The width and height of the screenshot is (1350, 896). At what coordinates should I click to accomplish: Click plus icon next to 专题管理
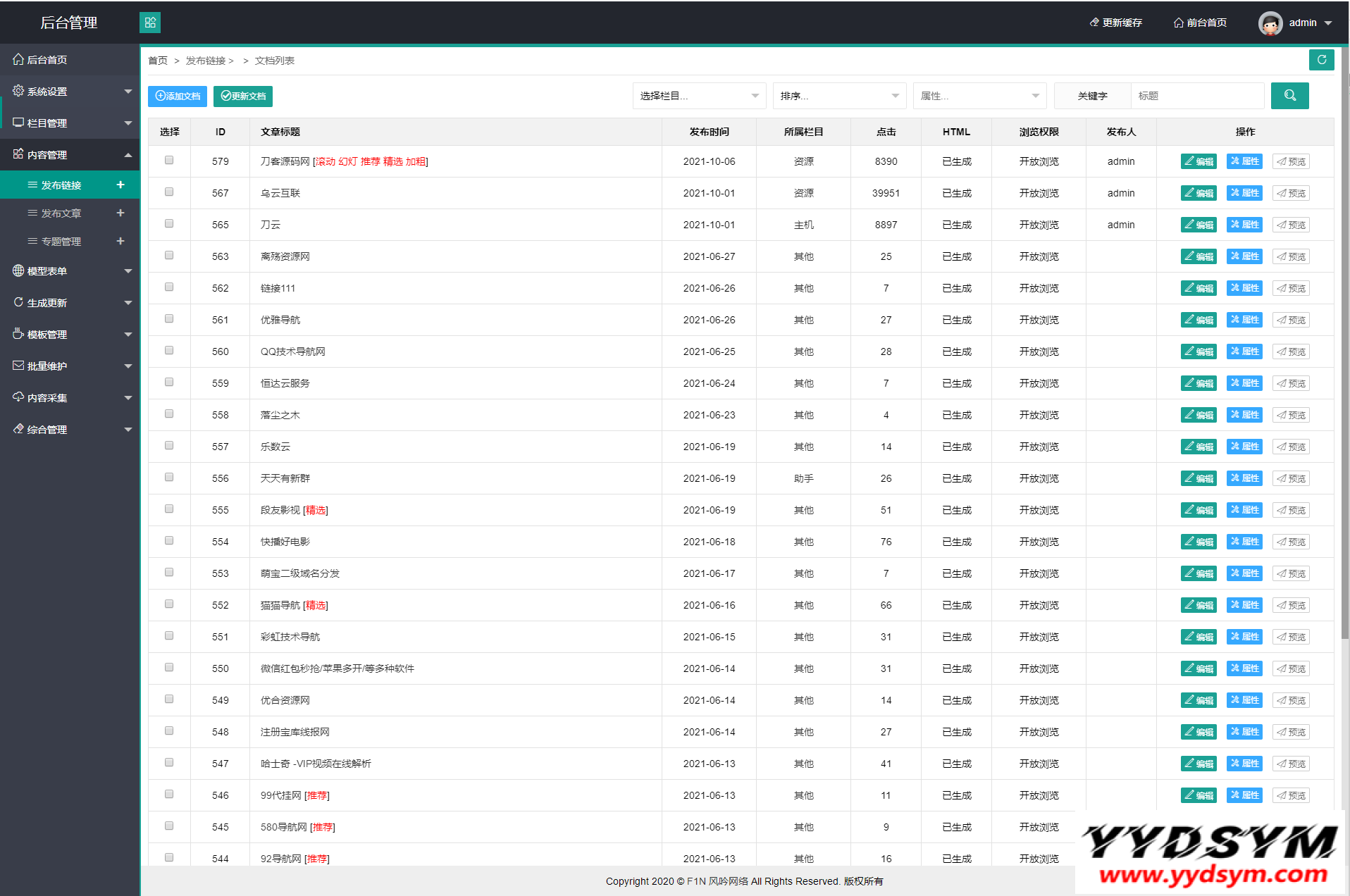point(120,241)
